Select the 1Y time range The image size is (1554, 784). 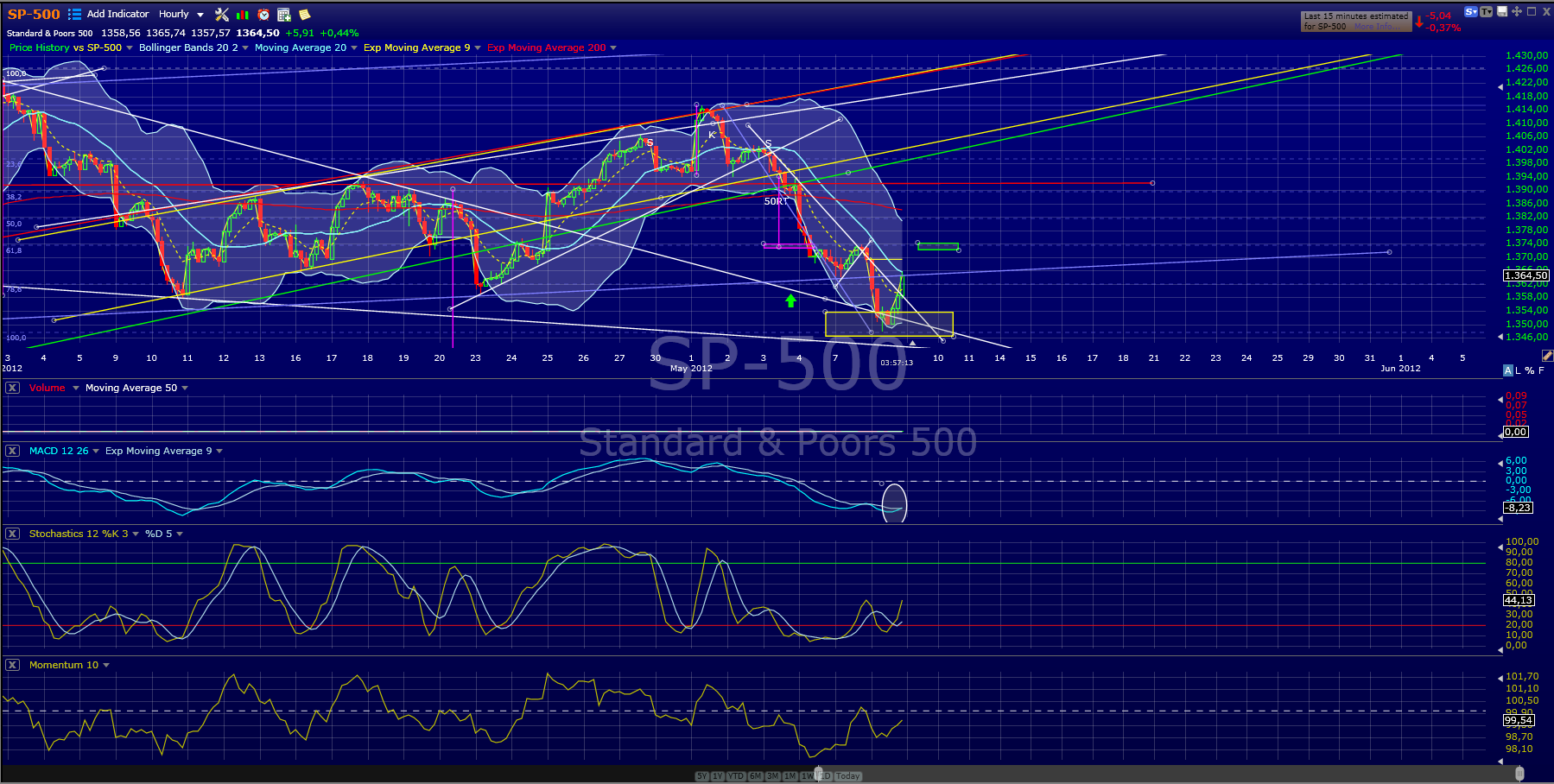point(718,776)
